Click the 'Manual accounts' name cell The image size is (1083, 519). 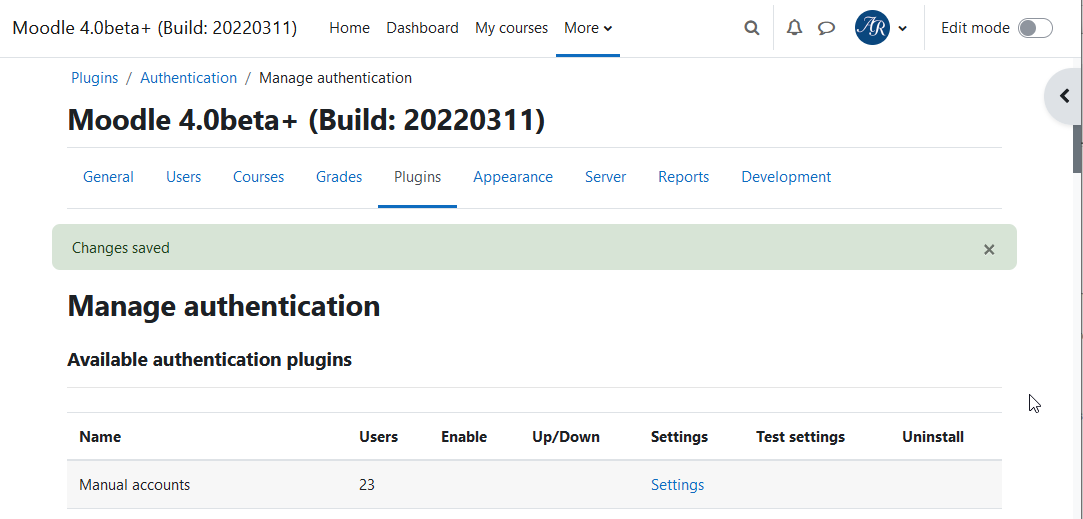(135, 485)
